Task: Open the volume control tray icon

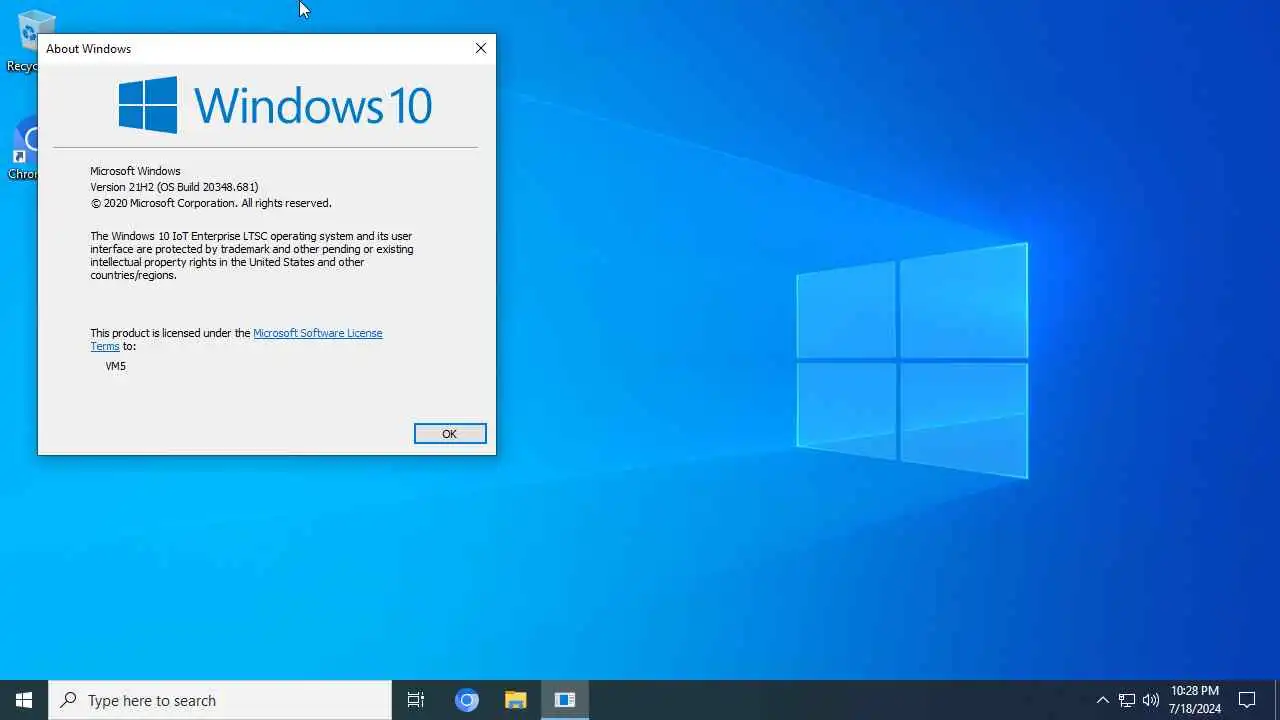Action: click(1151, 700)
